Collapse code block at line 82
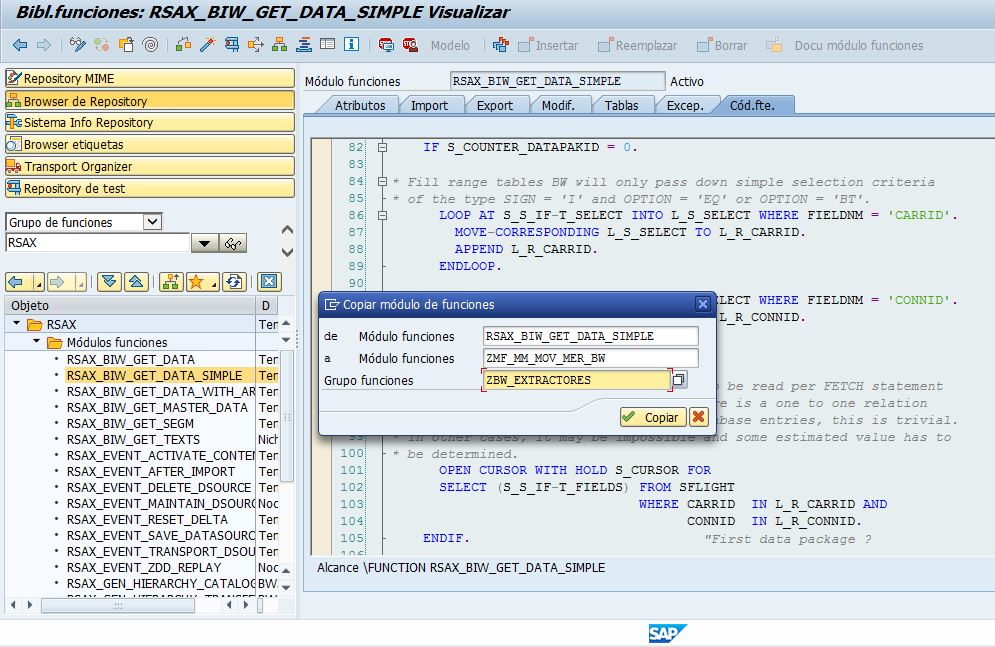995x647 pixels. coord(382,147)
